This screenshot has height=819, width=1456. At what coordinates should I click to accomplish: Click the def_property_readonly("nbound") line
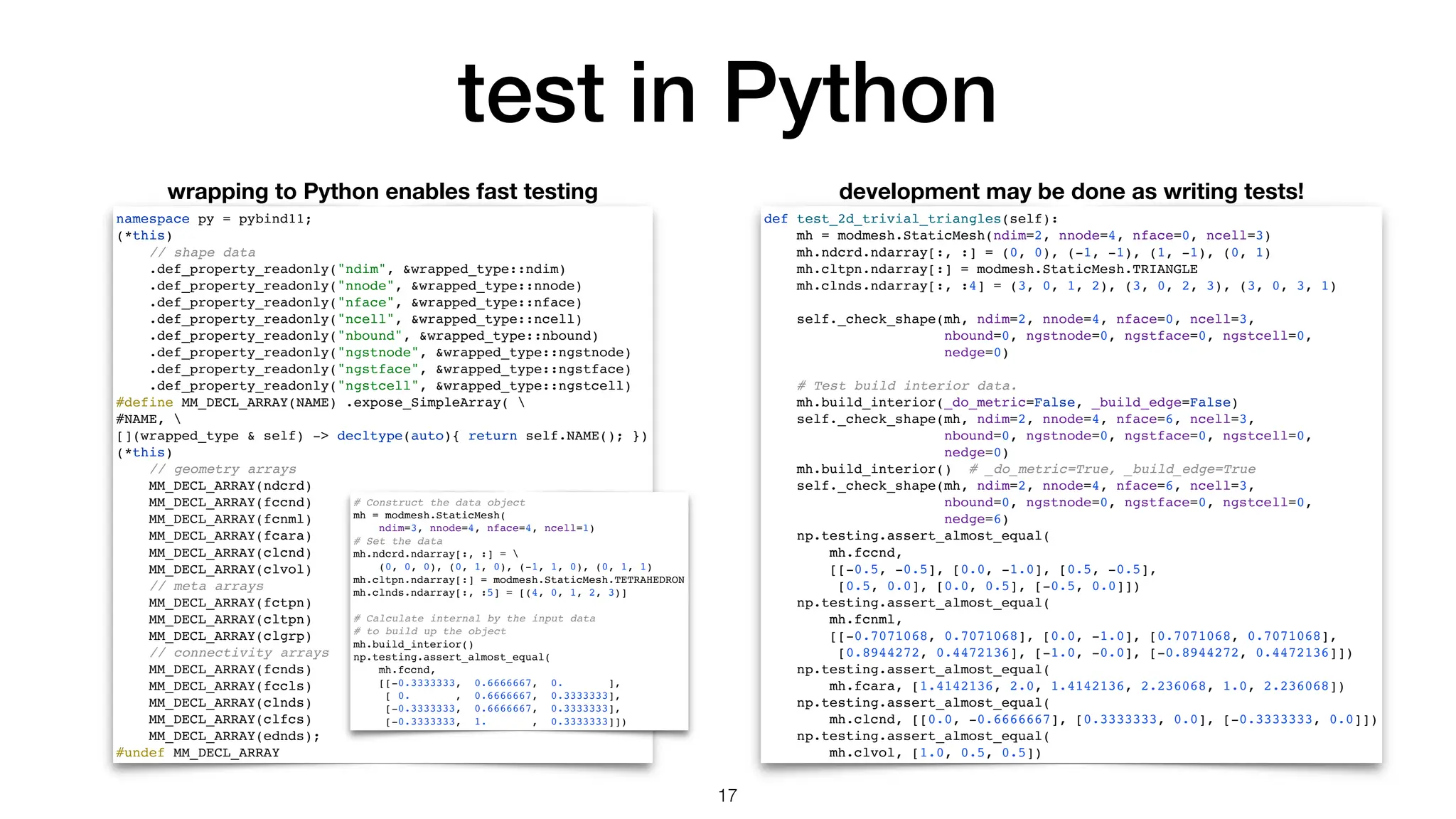(374, 336)
